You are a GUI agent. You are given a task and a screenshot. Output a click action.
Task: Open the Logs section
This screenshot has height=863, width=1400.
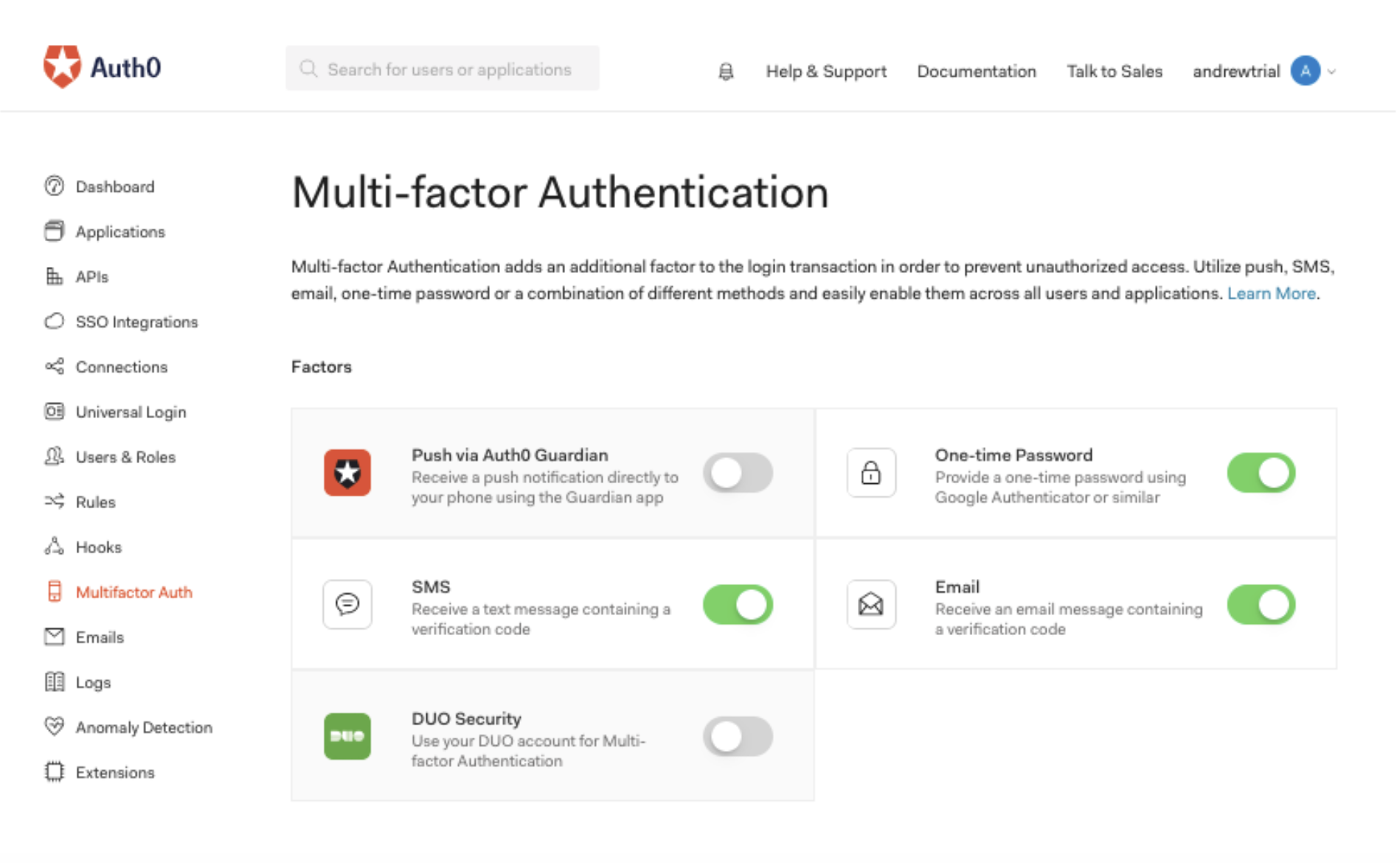[x=94, y=682]
